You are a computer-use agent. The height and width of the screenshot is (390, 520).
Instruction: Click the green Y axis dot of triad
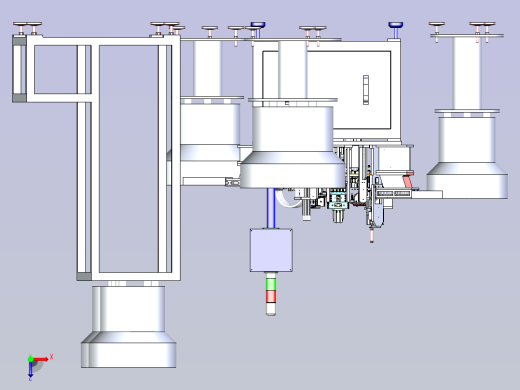coord(30,359)
